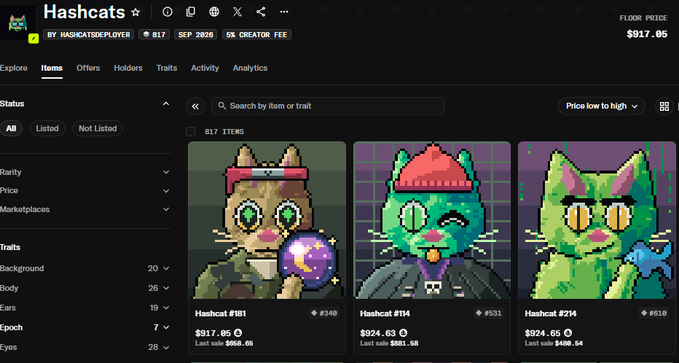
Task: Switch to grid view layout
Action: (x=664, y=106)
